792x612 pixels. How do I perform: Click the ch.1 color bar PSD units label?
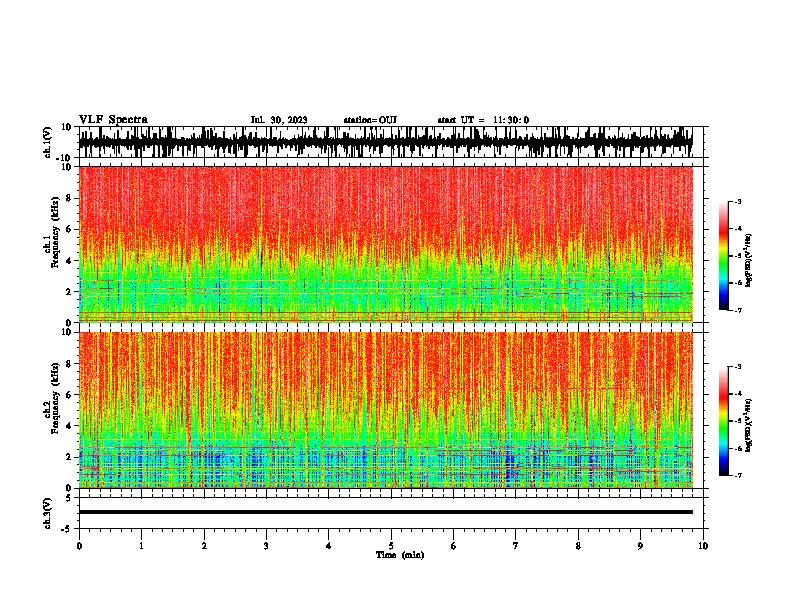(749, 261)
